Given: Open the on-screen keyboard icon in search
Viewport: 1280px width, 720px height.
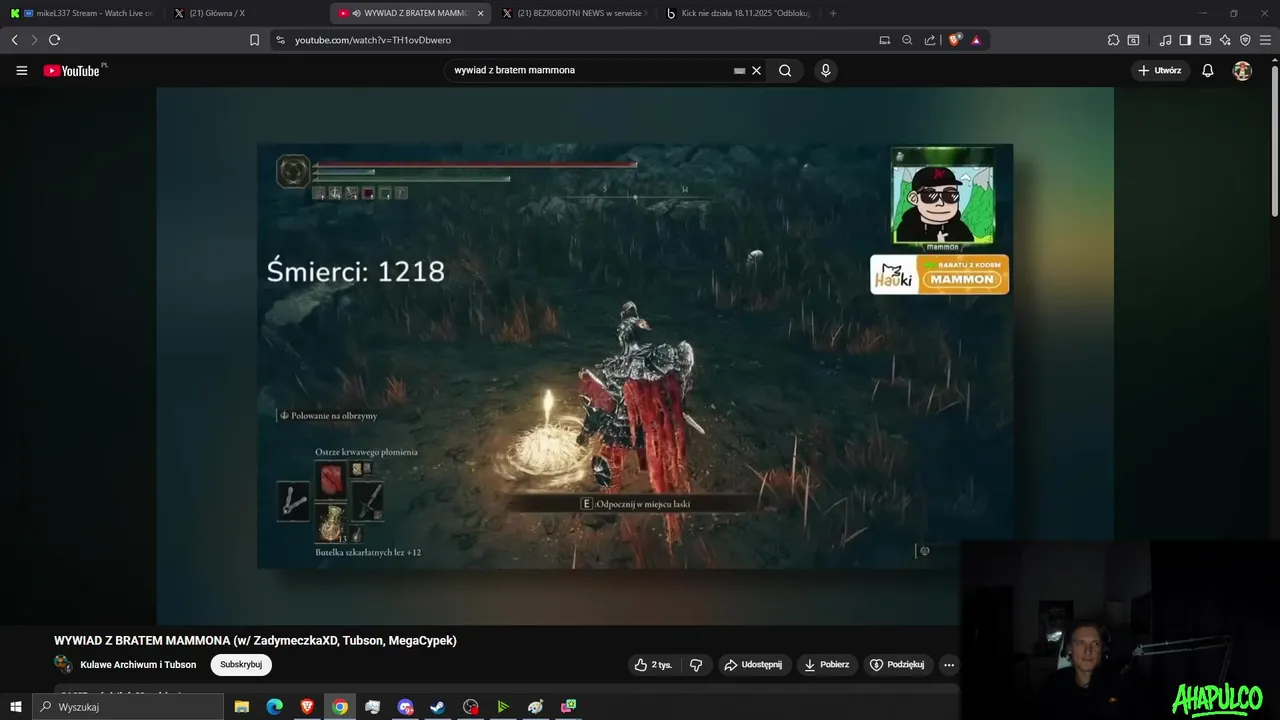Looking at the screenshot, I should (x=739, y=71).
